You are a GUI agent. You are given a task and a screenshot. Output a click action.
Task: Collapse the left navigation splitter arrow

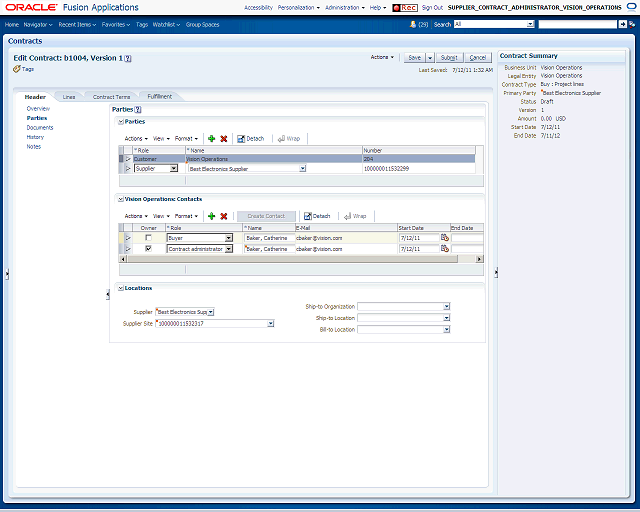point(108,294)
